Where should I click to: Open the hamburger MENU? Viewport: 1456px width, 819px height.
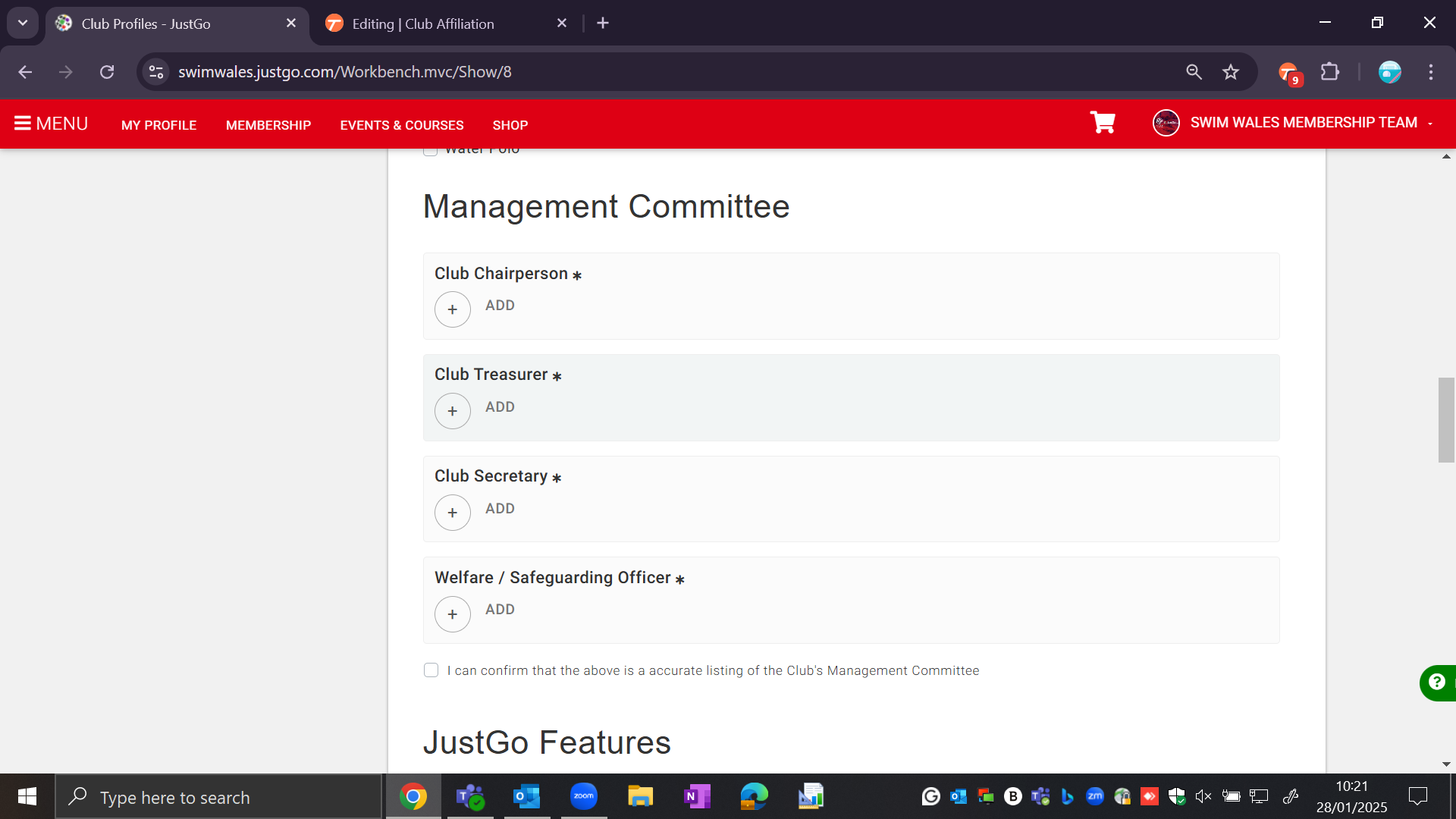[x=52, y=124]
